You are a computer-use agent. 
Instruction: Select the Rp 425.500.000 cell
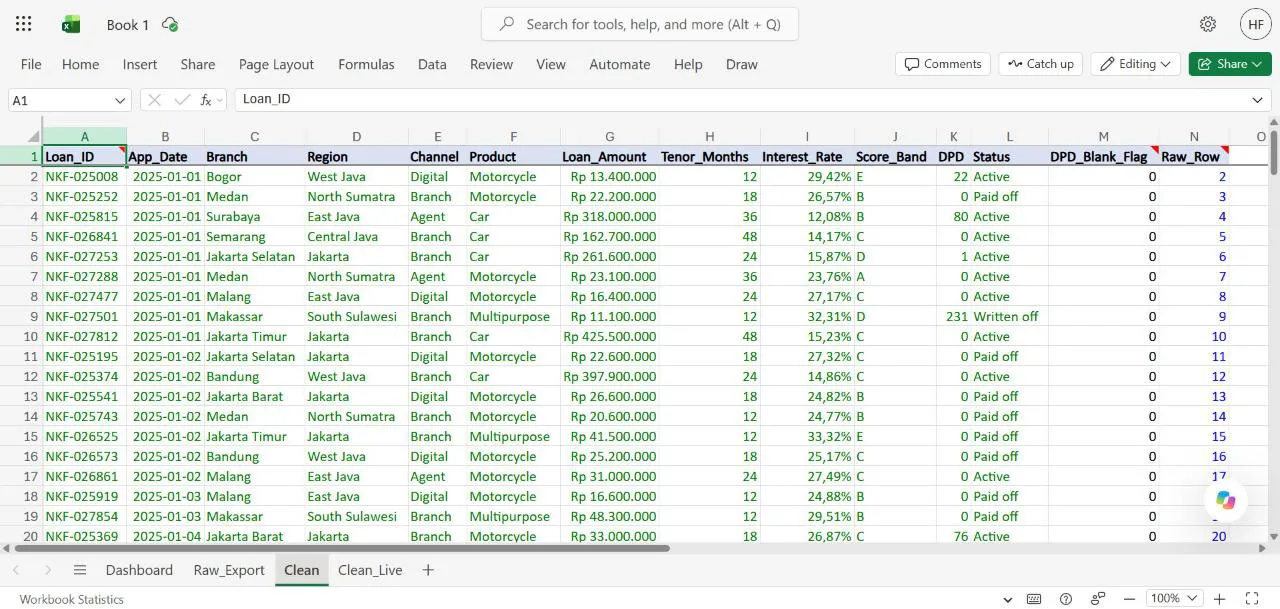click(x=609, y=336)
